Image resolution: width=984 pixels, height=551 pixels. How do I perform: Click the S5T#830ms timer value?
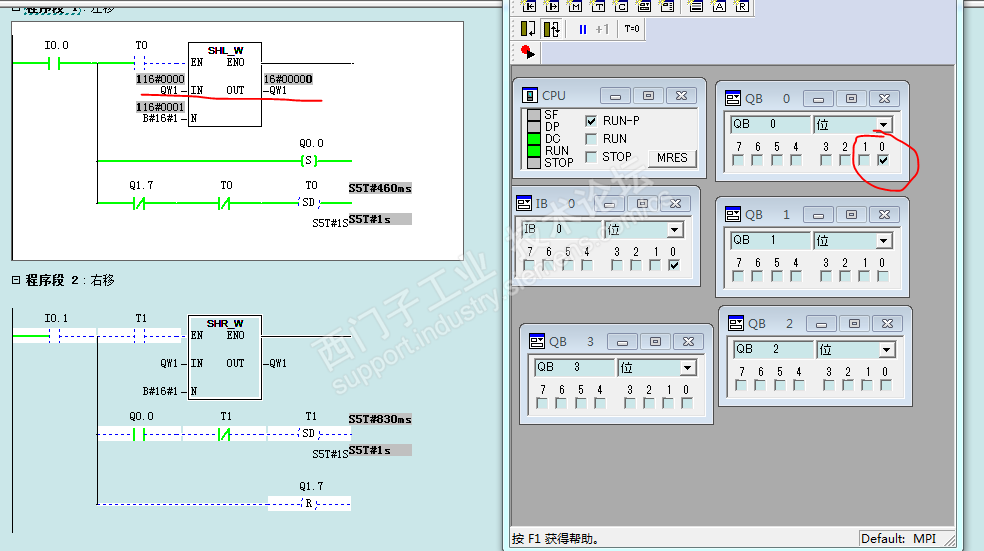tap(380, 419)
